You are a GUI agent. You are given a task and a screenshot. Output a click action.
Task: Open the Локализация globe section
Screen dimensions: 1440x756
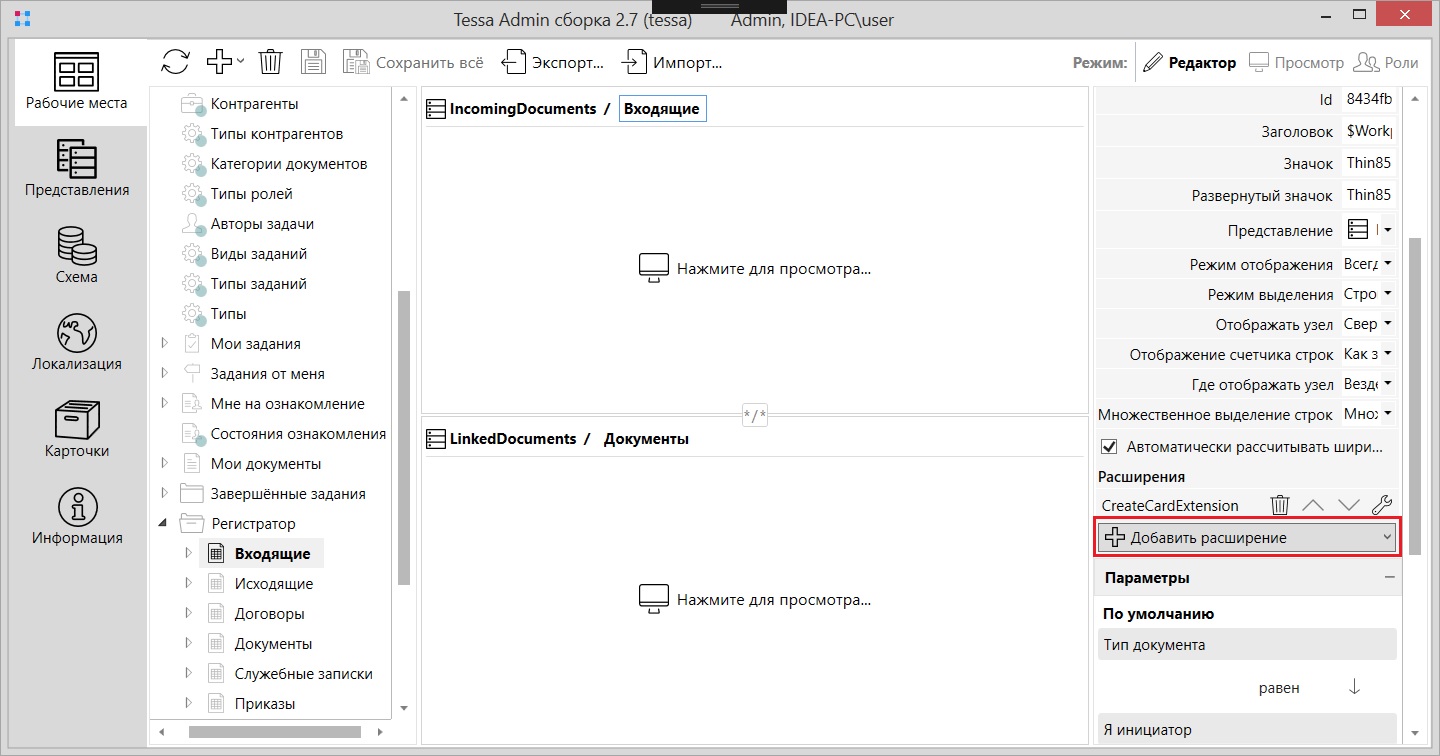(76, 341)
